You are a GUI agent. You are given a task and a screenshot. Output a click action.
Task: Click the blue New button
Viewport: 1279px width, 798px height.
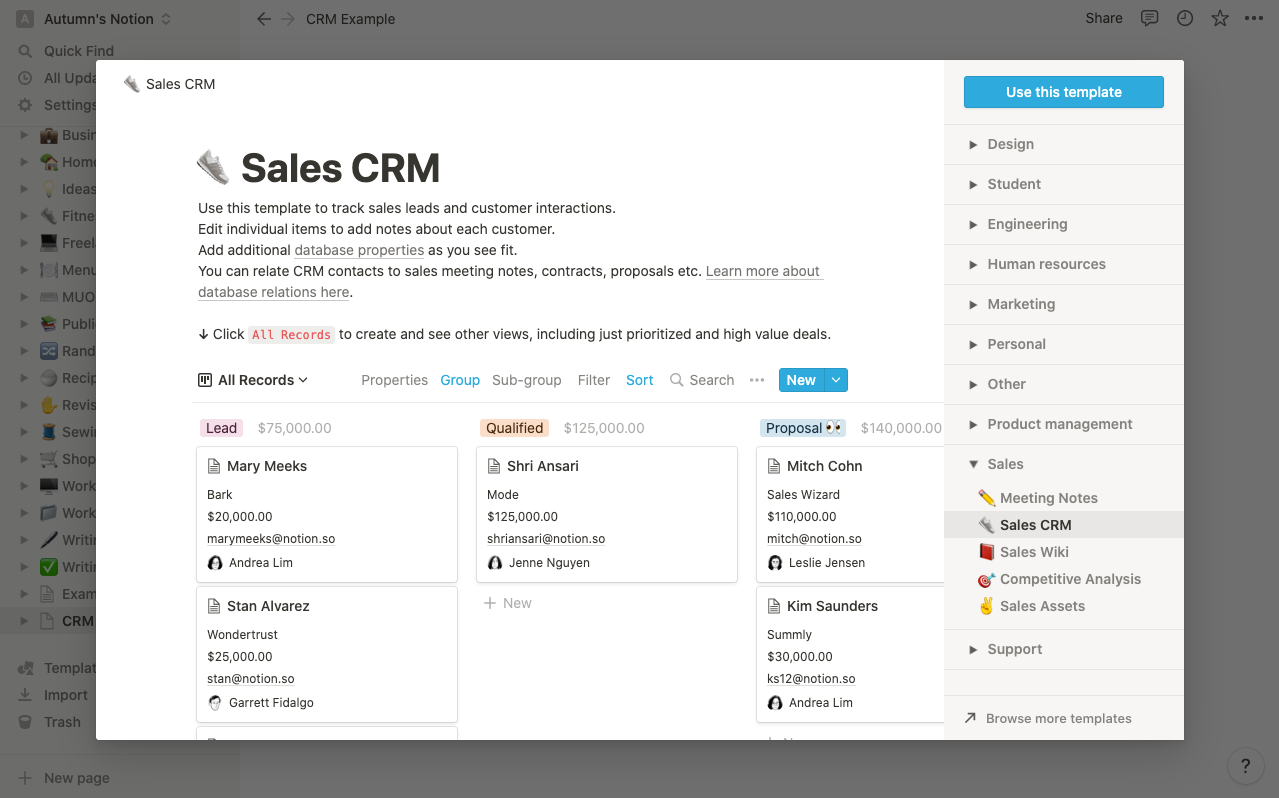802,380
